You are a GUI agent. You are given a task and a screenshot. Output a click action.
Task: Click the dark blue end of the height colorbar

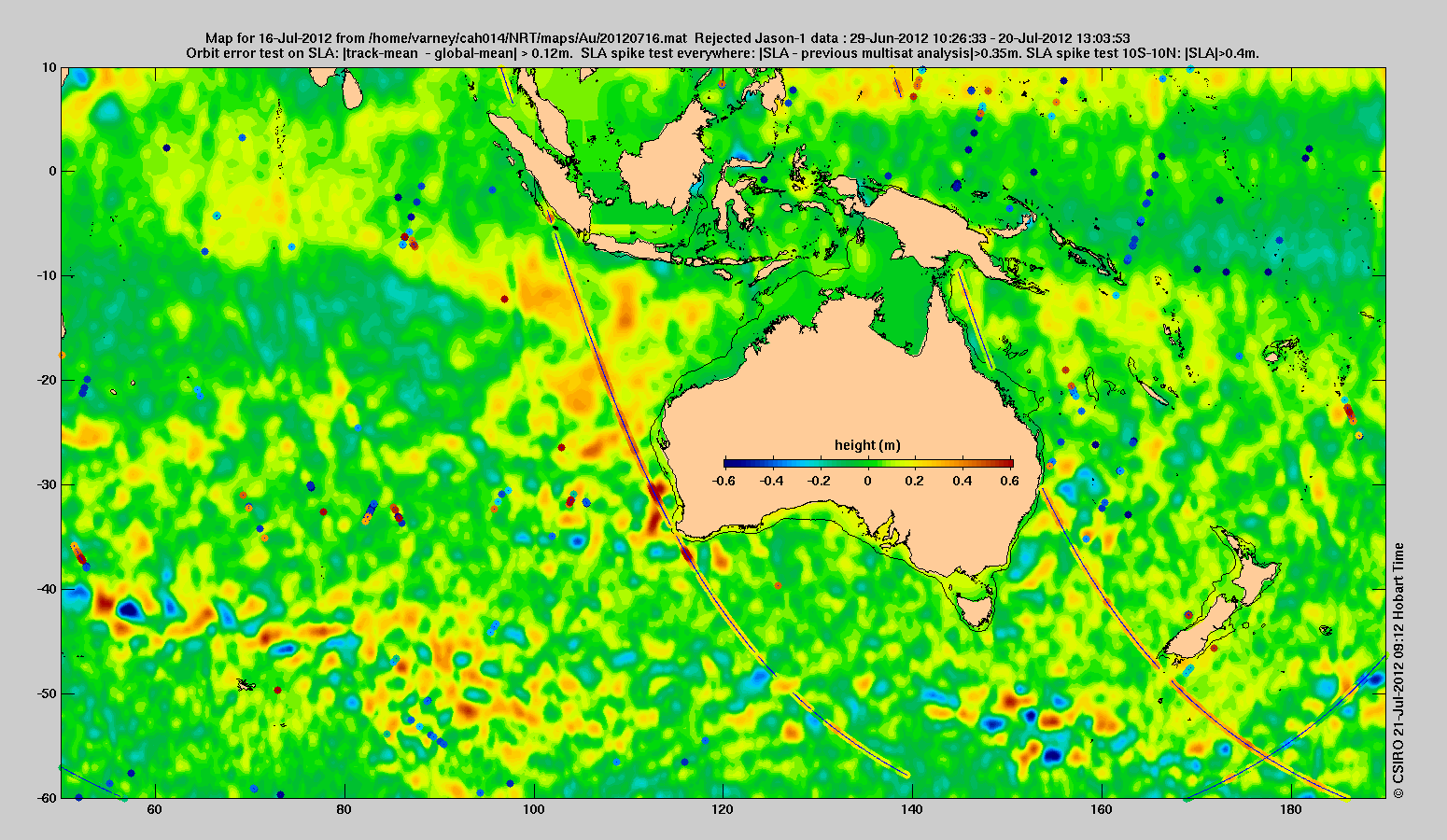tap(728, 463)
